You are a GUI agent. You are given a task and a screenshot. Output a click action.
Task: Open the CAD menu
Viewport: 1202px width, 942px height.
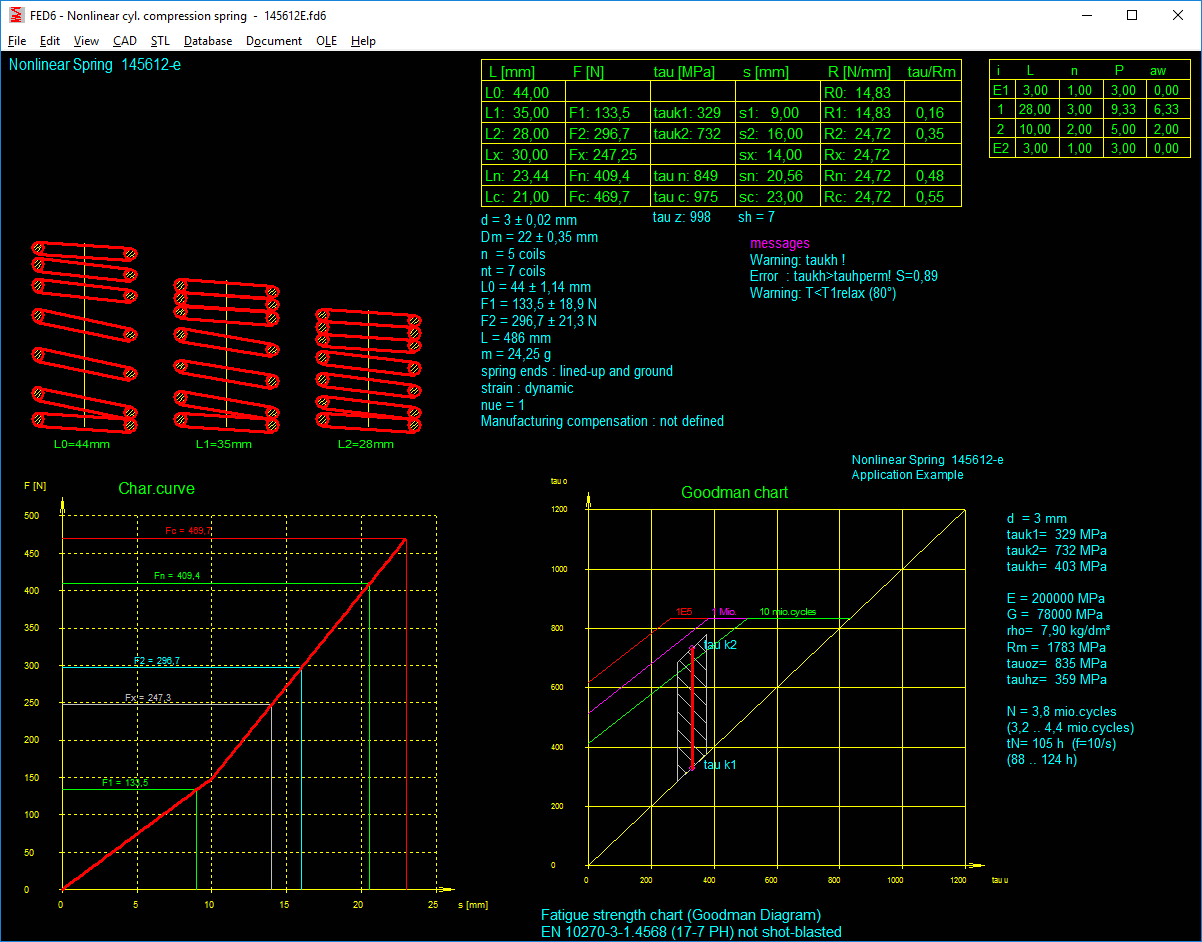125,41
